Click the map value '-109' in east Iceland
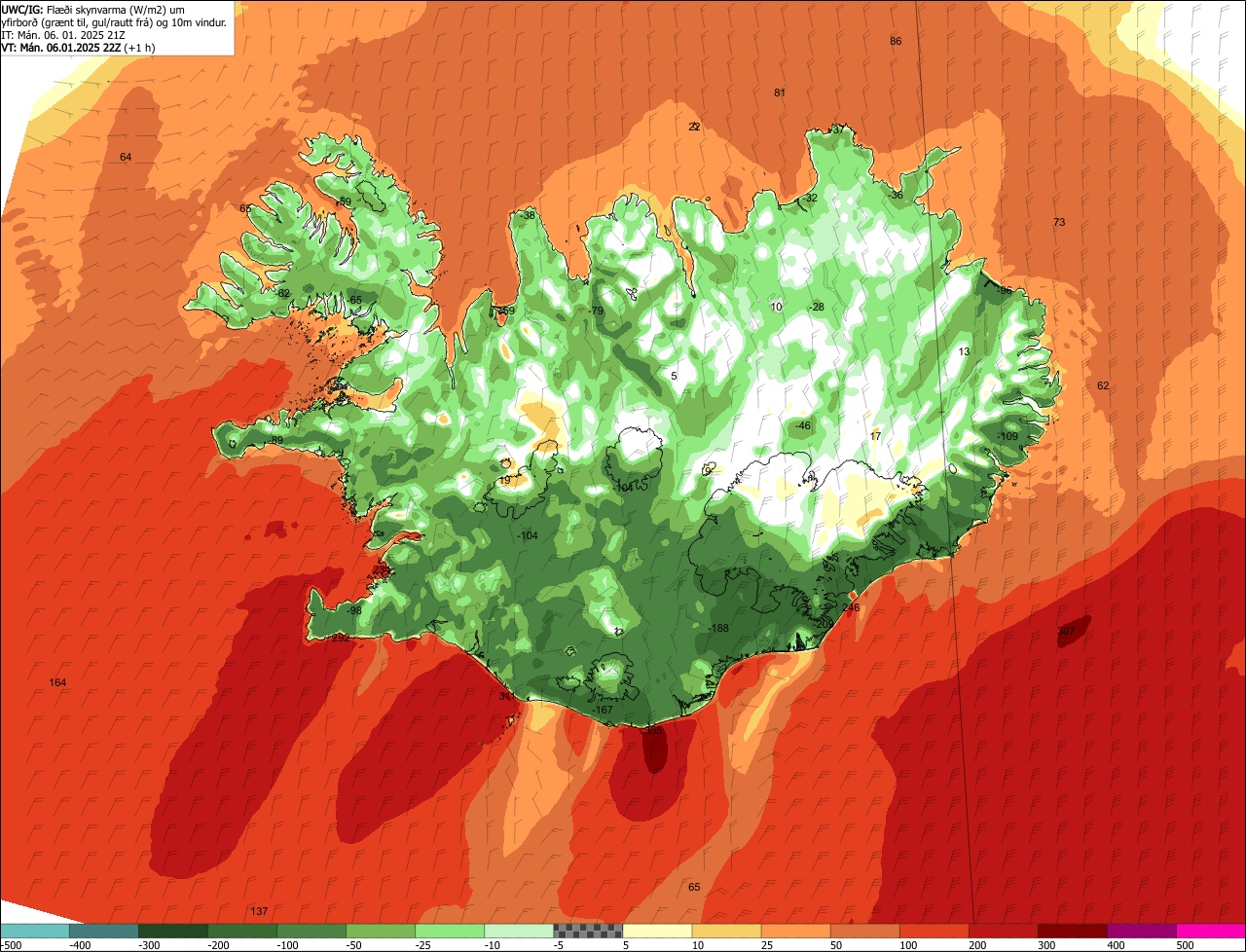The height and width of the screenshot is (952, 1246). 1007,436
